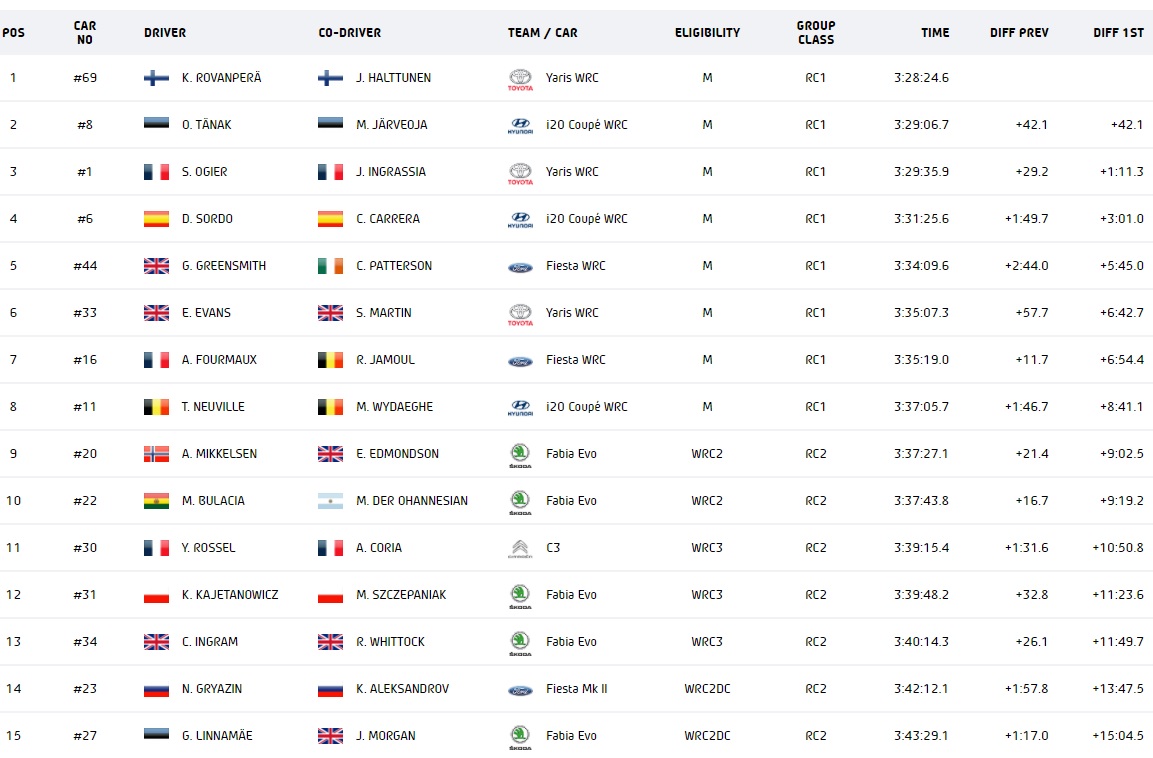Click the Ford logo in Greensmith's row
The image size is (1153, 758).
click(x=520, y=266)
